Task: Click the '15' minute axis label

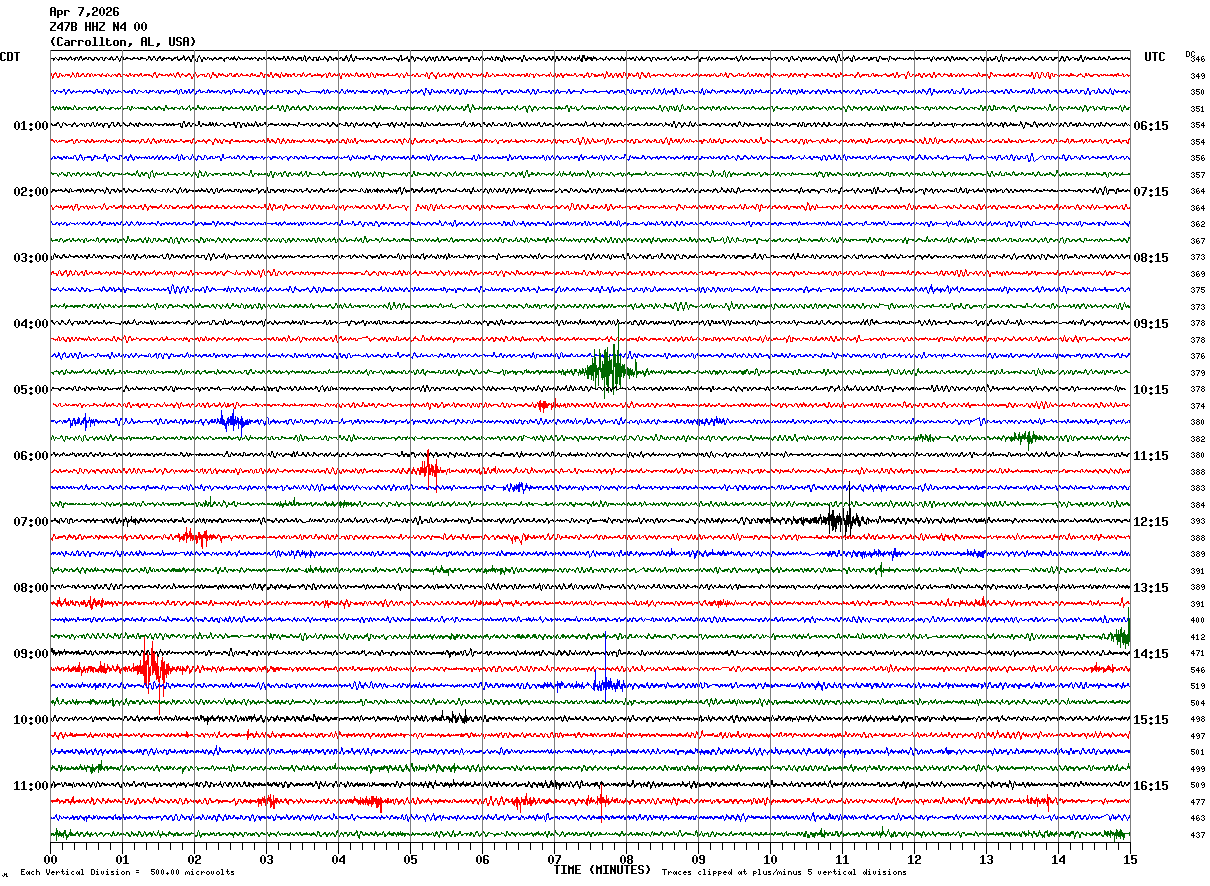Action: click(x=1130, y=859)
